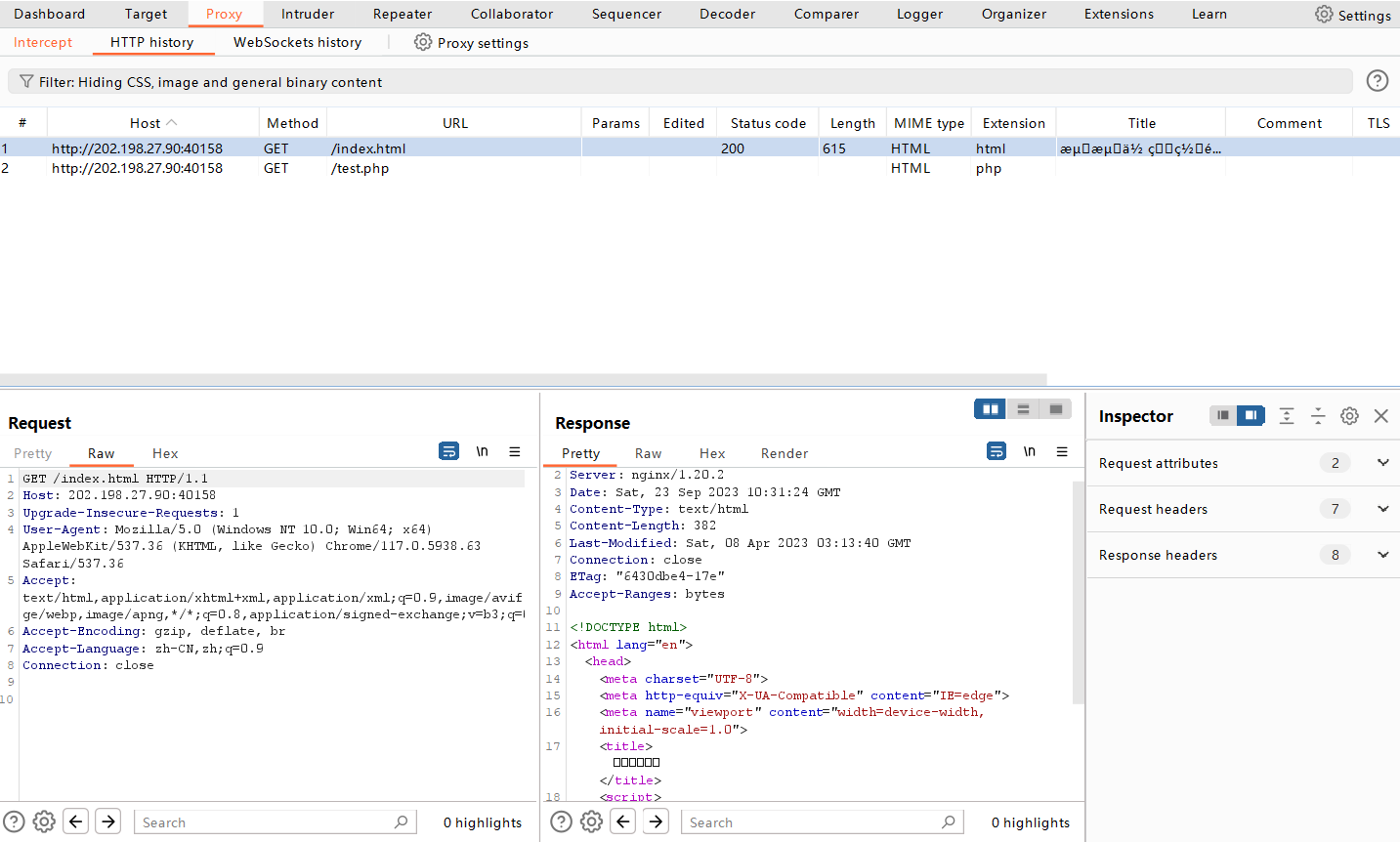
Task: Select the Response Hex view tab
Action: [712, 453]
